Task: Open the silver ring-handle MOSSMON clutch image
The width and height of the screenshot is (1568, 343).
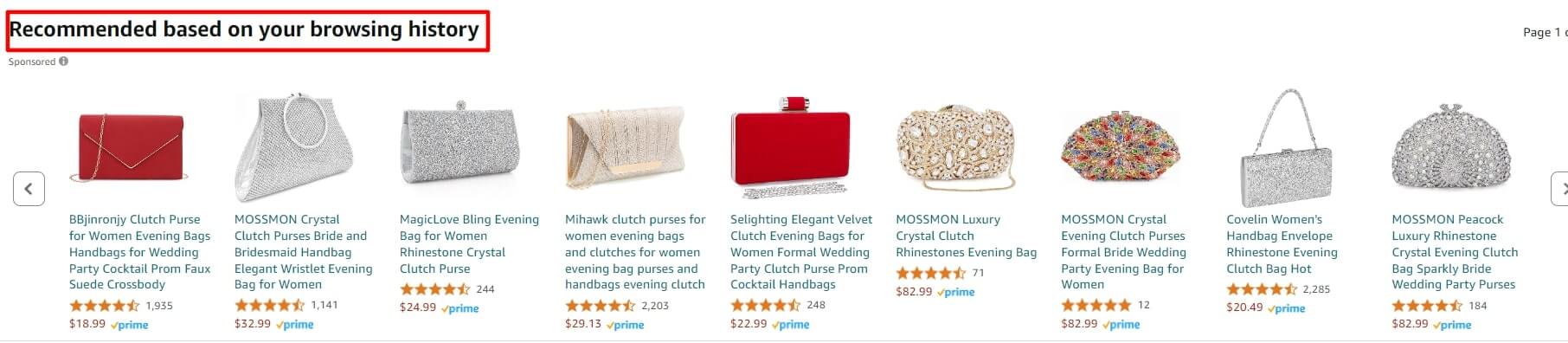Action: (x=298, y=147)
